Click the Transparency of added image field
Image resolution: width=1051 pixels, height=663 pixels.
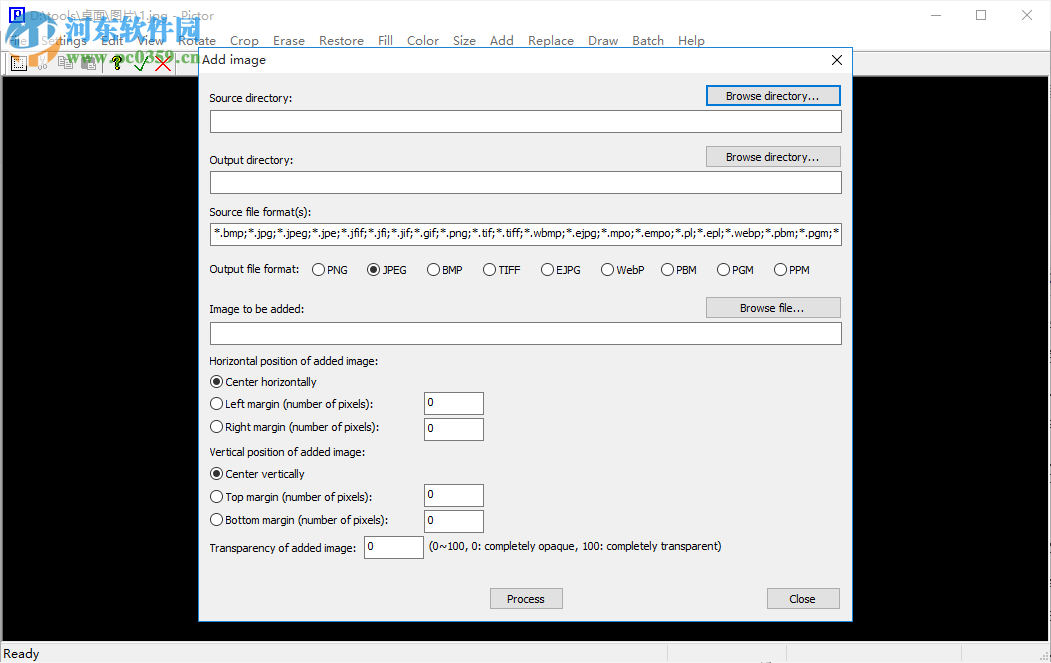(394, 547)
